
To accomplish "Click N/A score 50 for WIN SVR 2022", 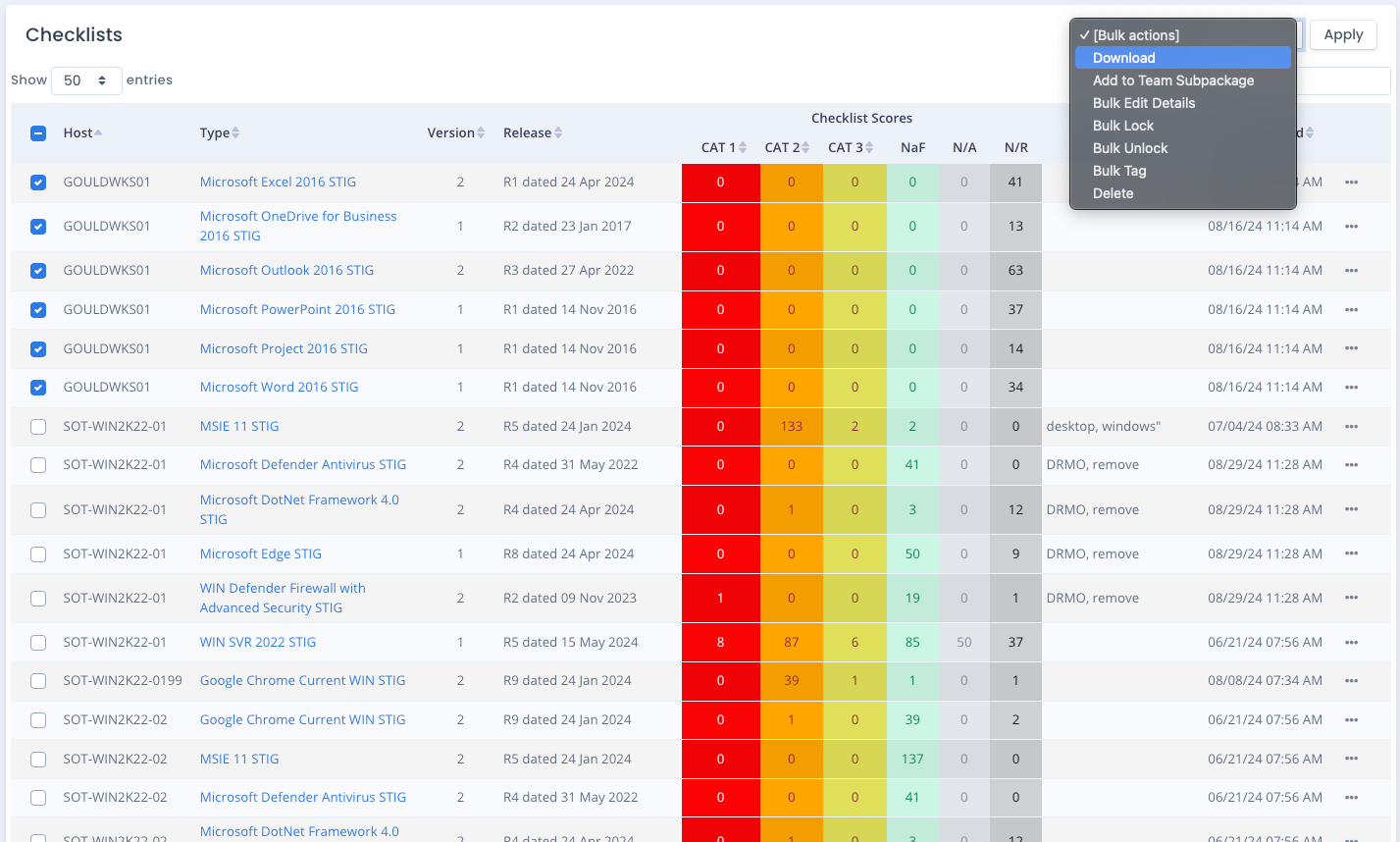I will (x=963, y=643).
